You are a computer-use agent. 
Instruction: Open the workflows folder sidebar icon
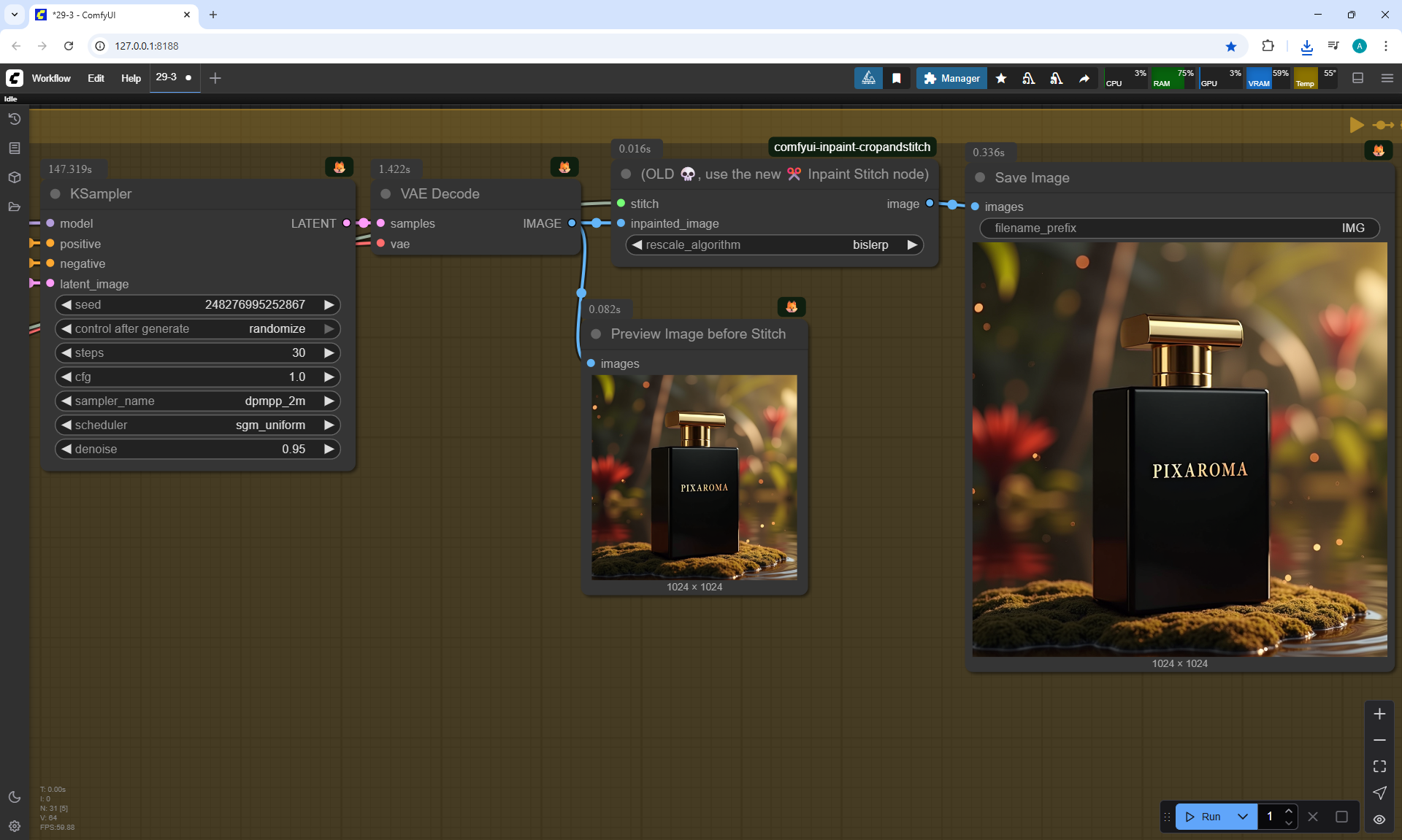click(x=14, y=207)
